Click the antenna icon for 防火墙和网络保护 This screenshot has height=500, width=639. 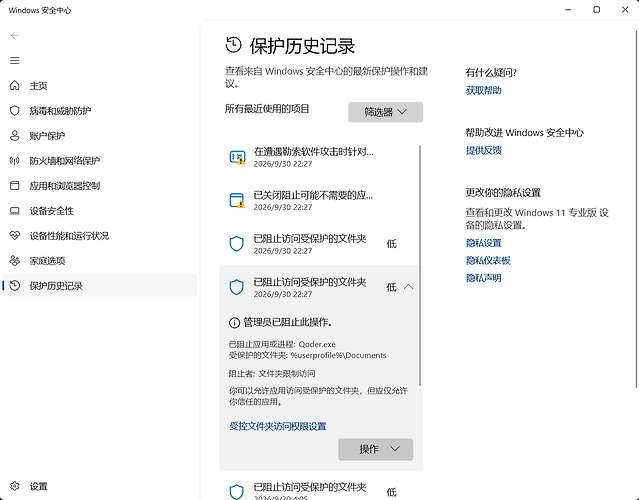point(15,161)
